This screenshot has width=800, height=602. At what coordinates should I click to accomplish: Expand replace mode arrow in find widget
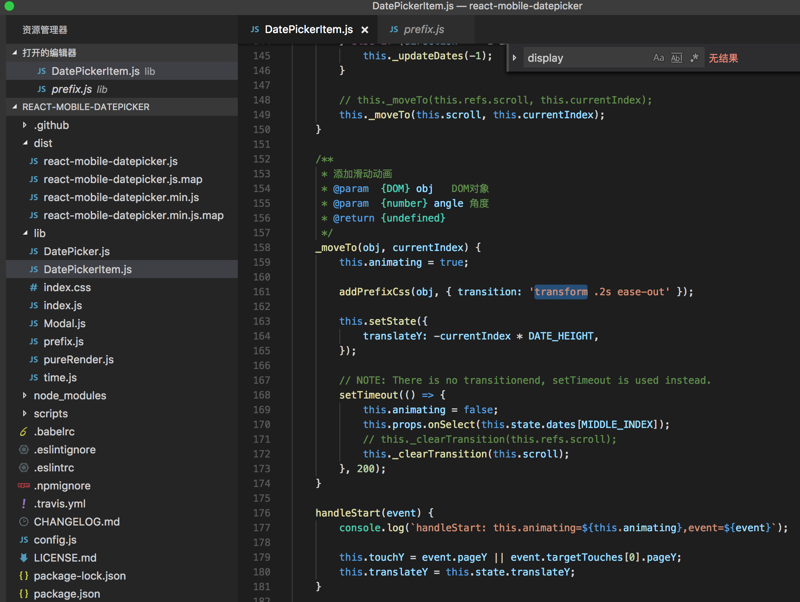515,58
